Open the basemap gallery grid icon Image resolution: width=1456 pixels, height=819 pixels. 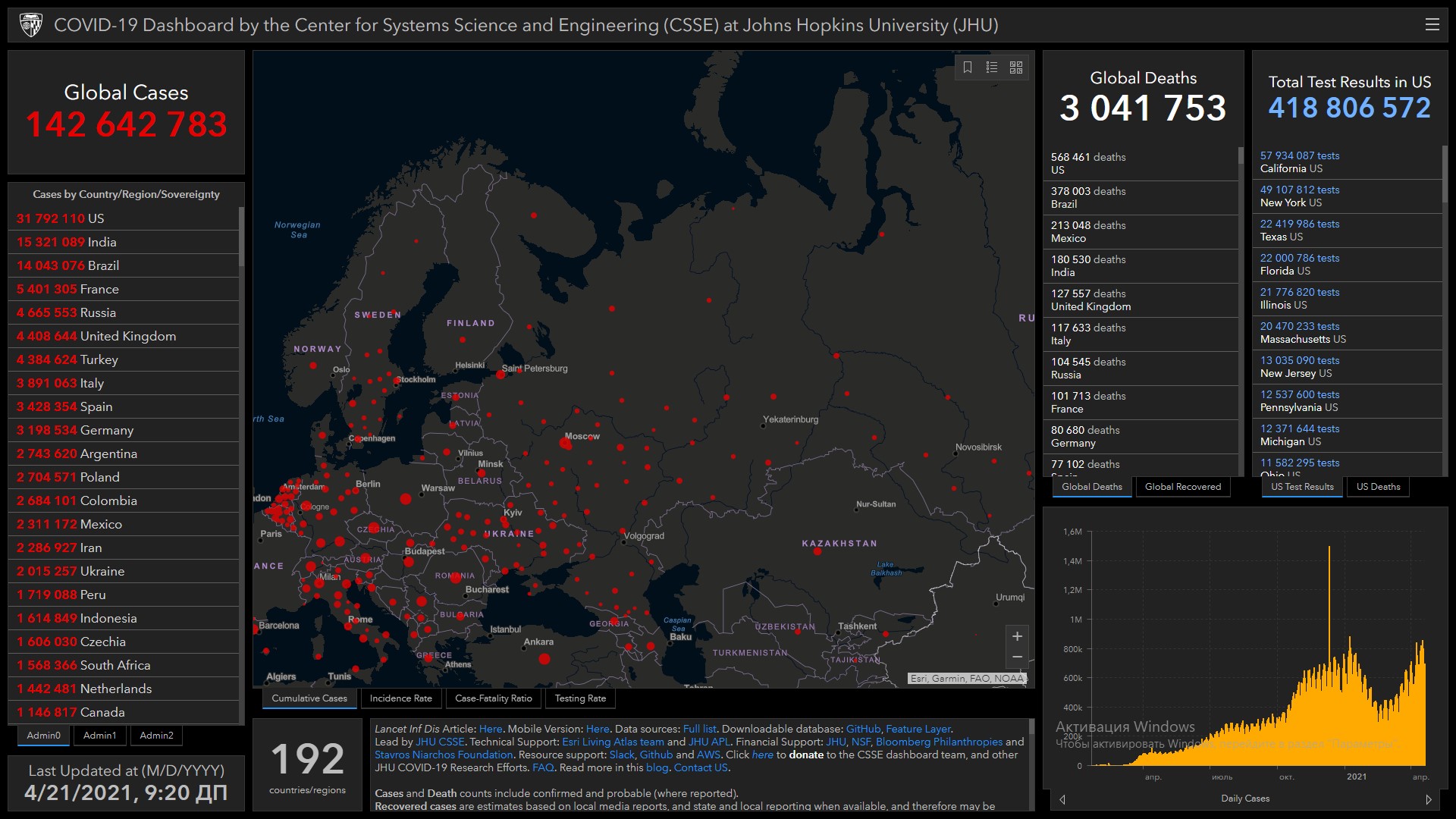[1016, 67]
